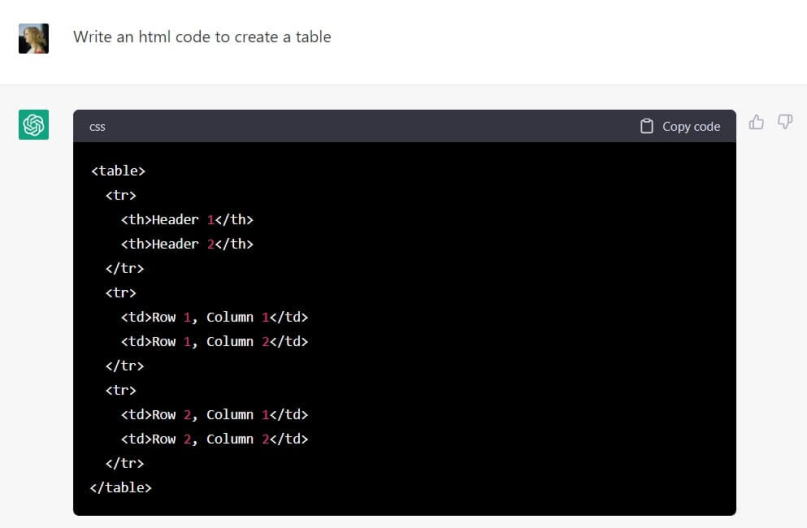Click the clipboard icon beside Copy code
This screenshot has width=807, height=528.
coord(647,126)
